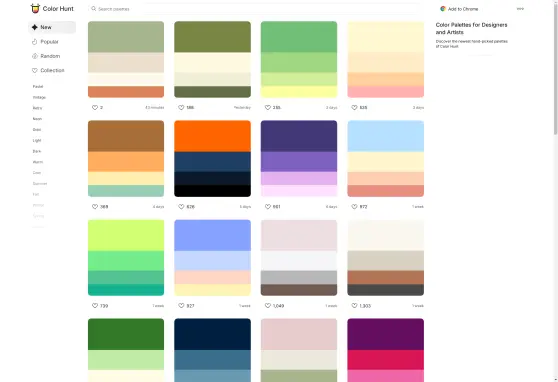Copy the mint bottom stripe of brown-orange palette
Image resolution: width=558 pixels, height=382 pixels.
click(126, 191)
